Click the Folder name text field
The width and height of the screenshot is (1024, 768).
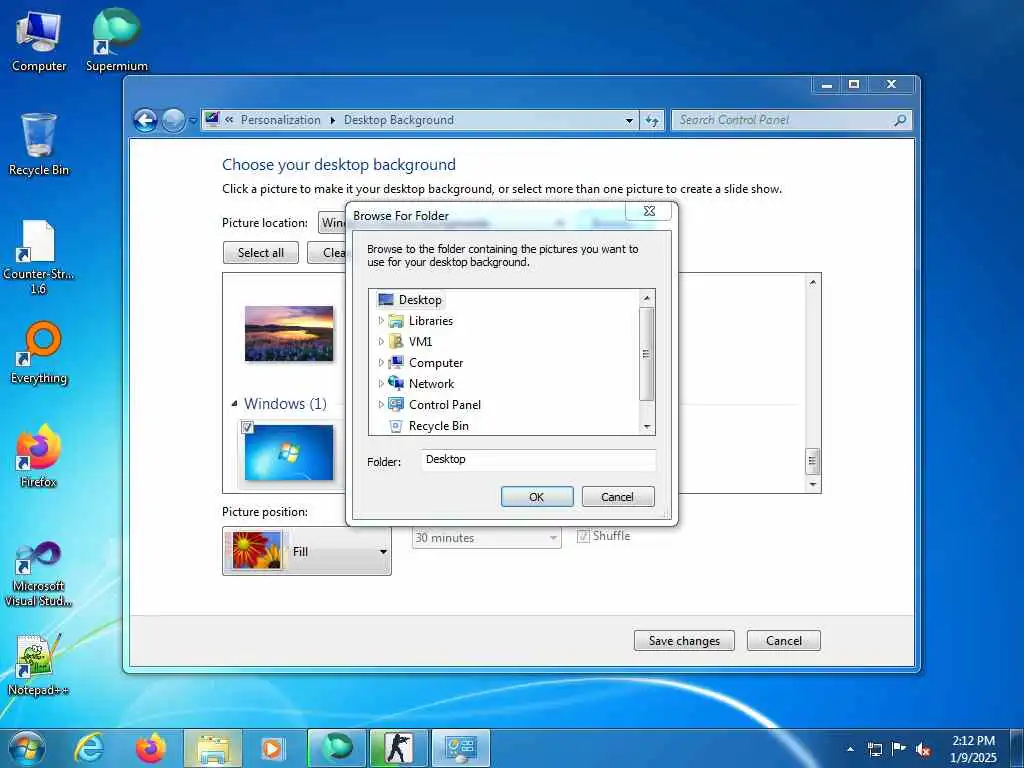pyautogui.click(x=538, y=460)
